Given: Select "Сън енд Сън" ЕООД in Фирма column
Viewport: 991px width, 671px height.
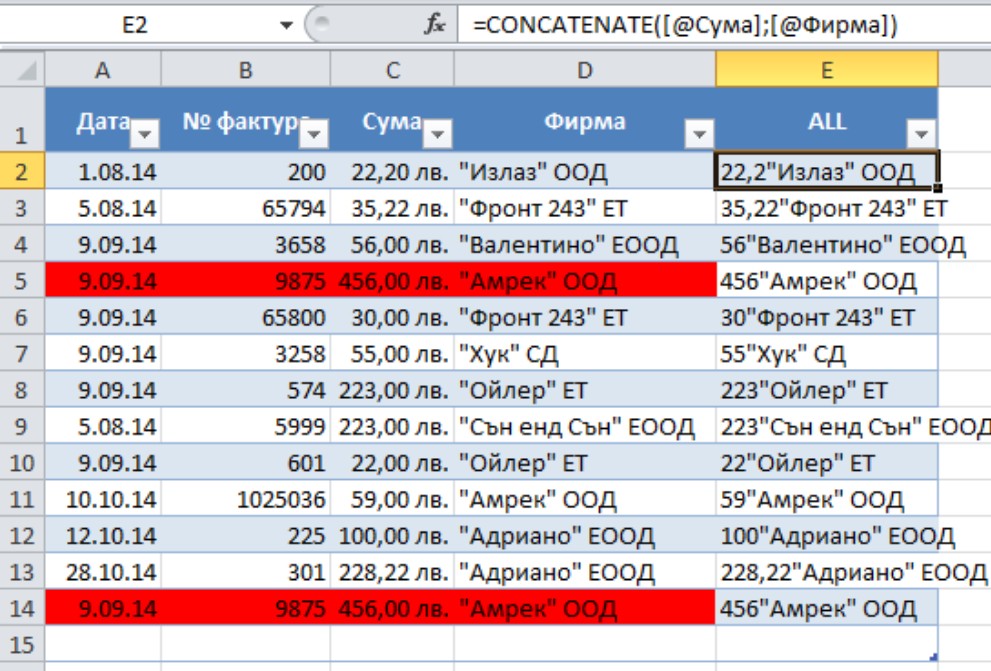Looking at the screenshot, I should point(585,426).
